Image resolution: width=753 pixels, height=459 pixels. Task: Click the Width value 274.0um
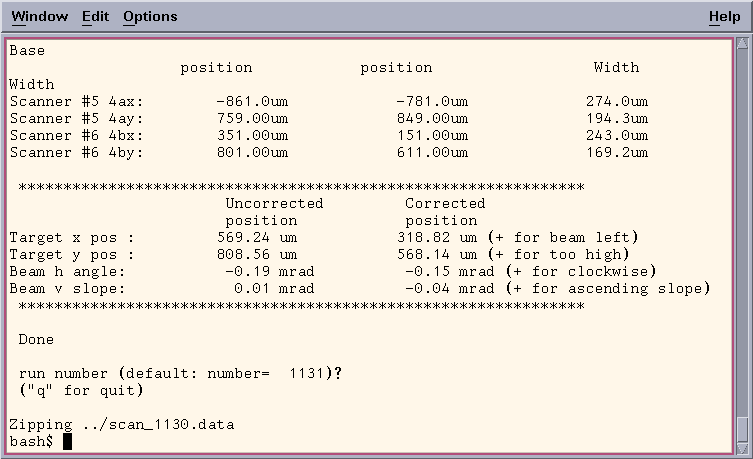[x=616, y=102]
